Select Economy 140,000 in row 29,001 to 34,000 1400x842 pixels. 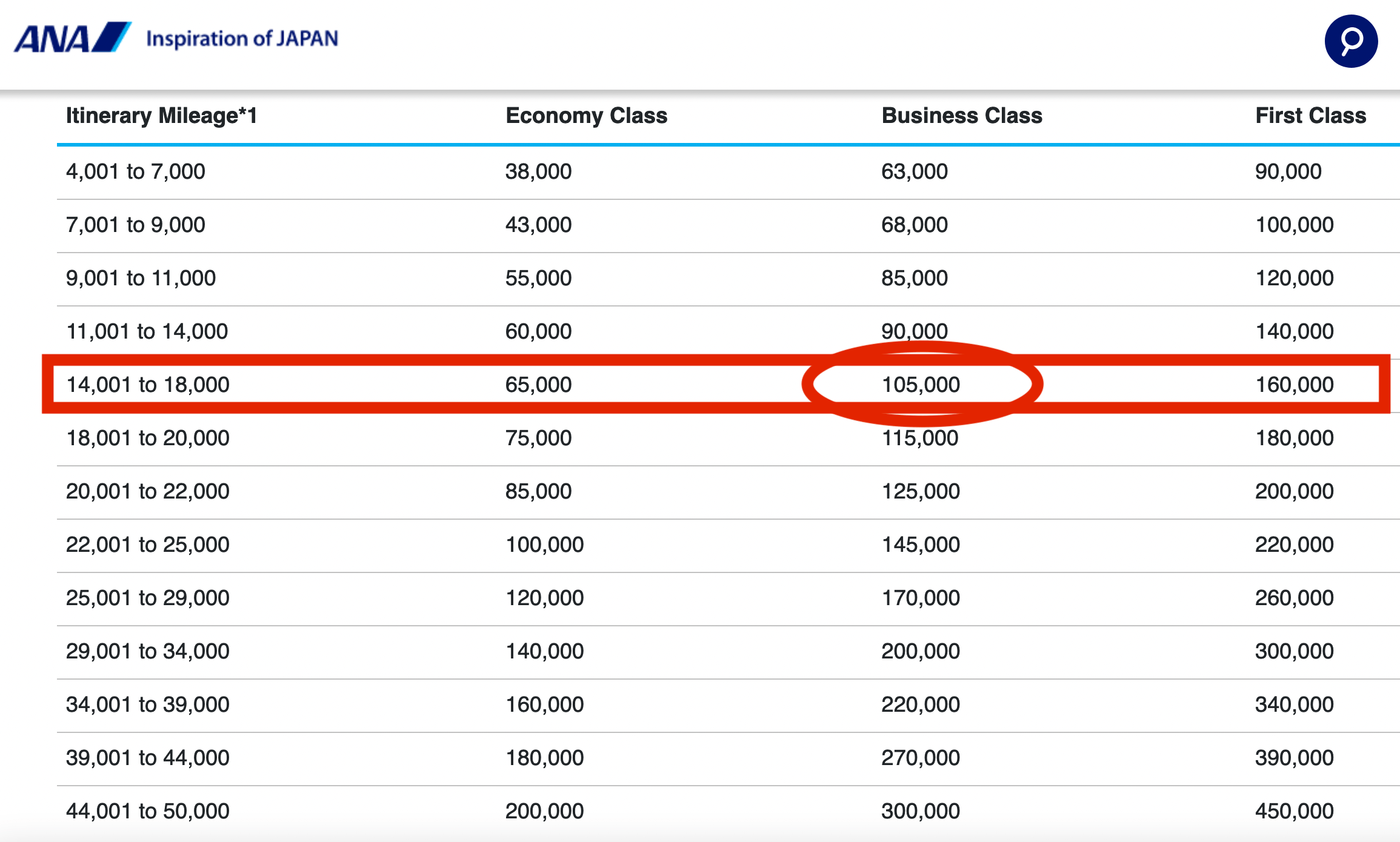[545, 651]
